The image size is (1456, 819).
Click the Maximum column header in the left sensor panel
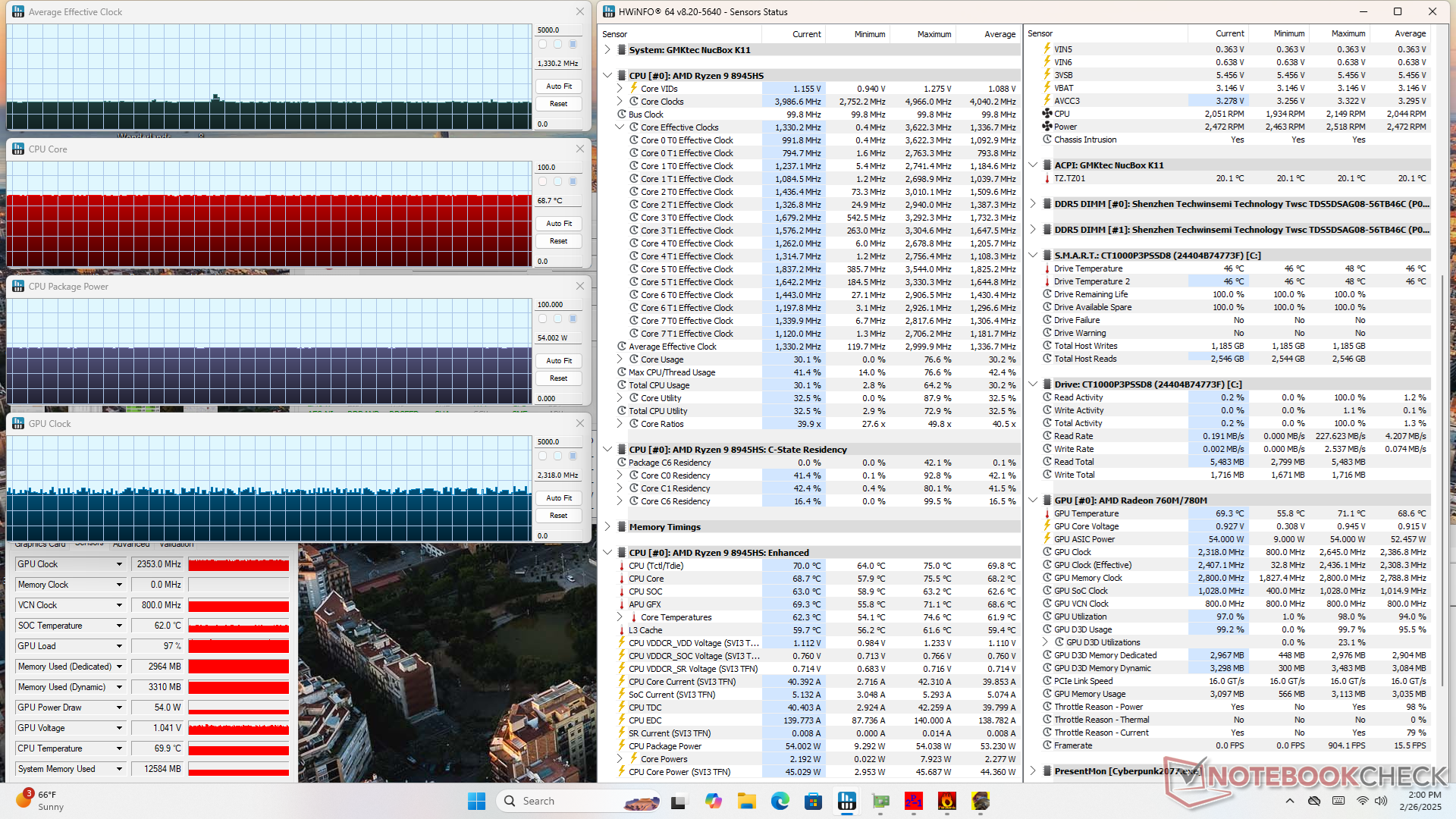[x=933, y=34]
